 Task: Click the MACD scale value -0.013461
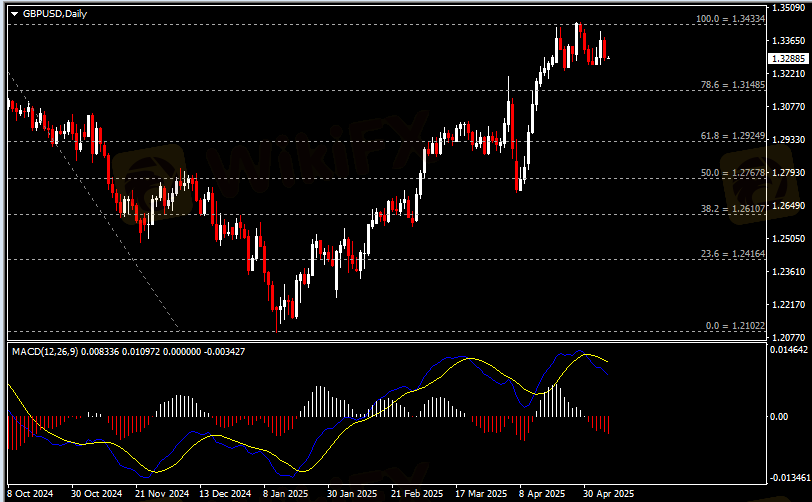click(x=789, y=478)
